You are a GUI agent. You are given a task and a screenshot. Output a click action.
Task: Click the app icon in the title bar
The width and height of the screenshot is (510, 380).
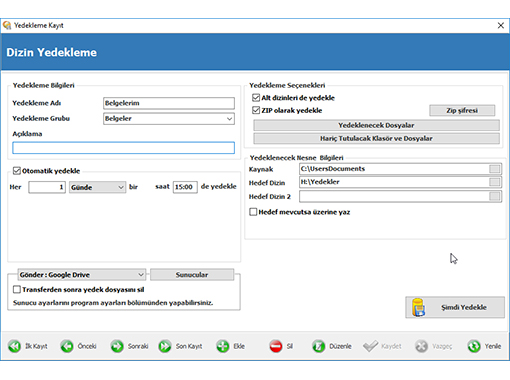click(7, 25)
